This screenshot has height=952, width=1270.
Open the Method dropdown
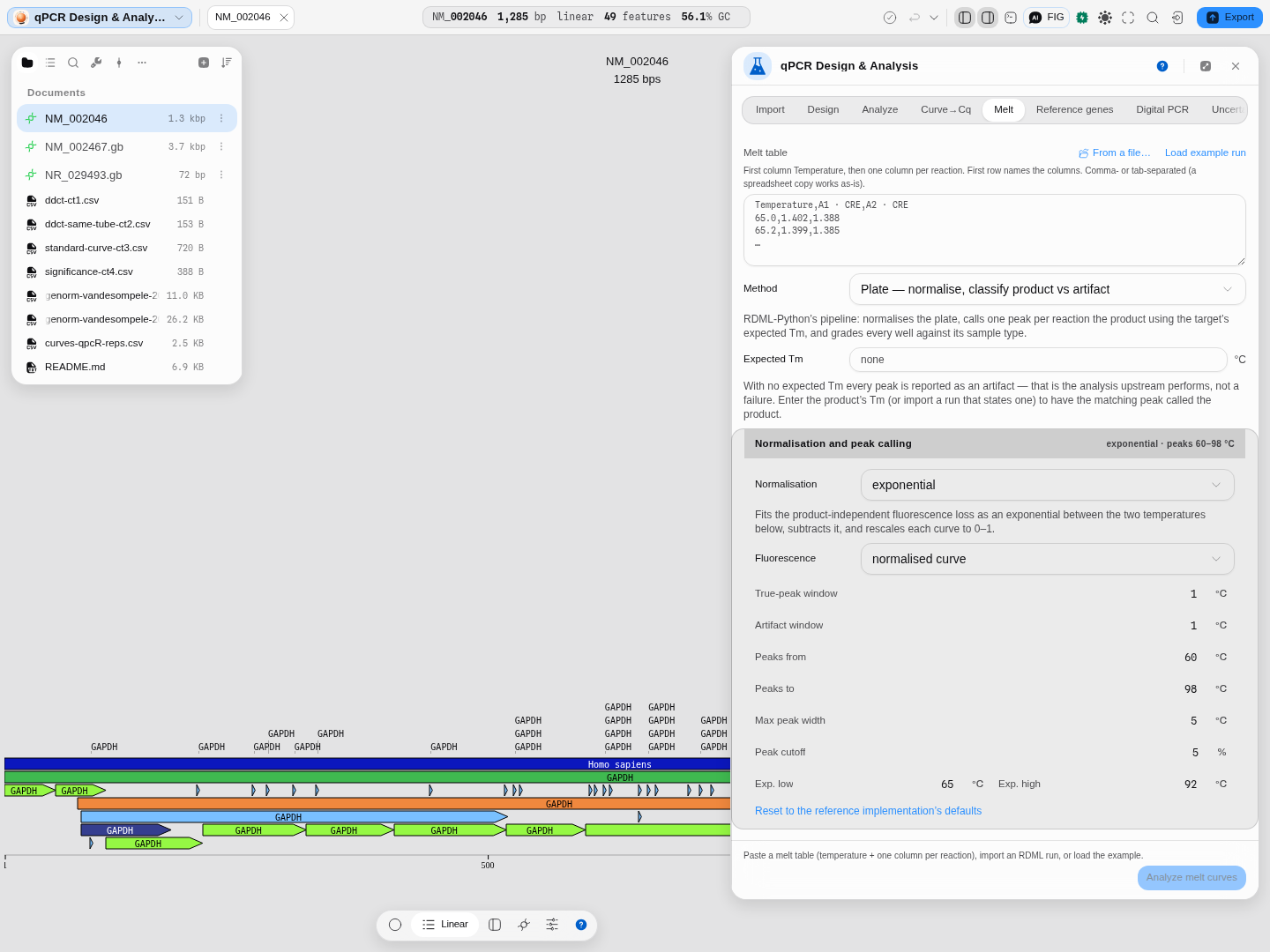1047,289
